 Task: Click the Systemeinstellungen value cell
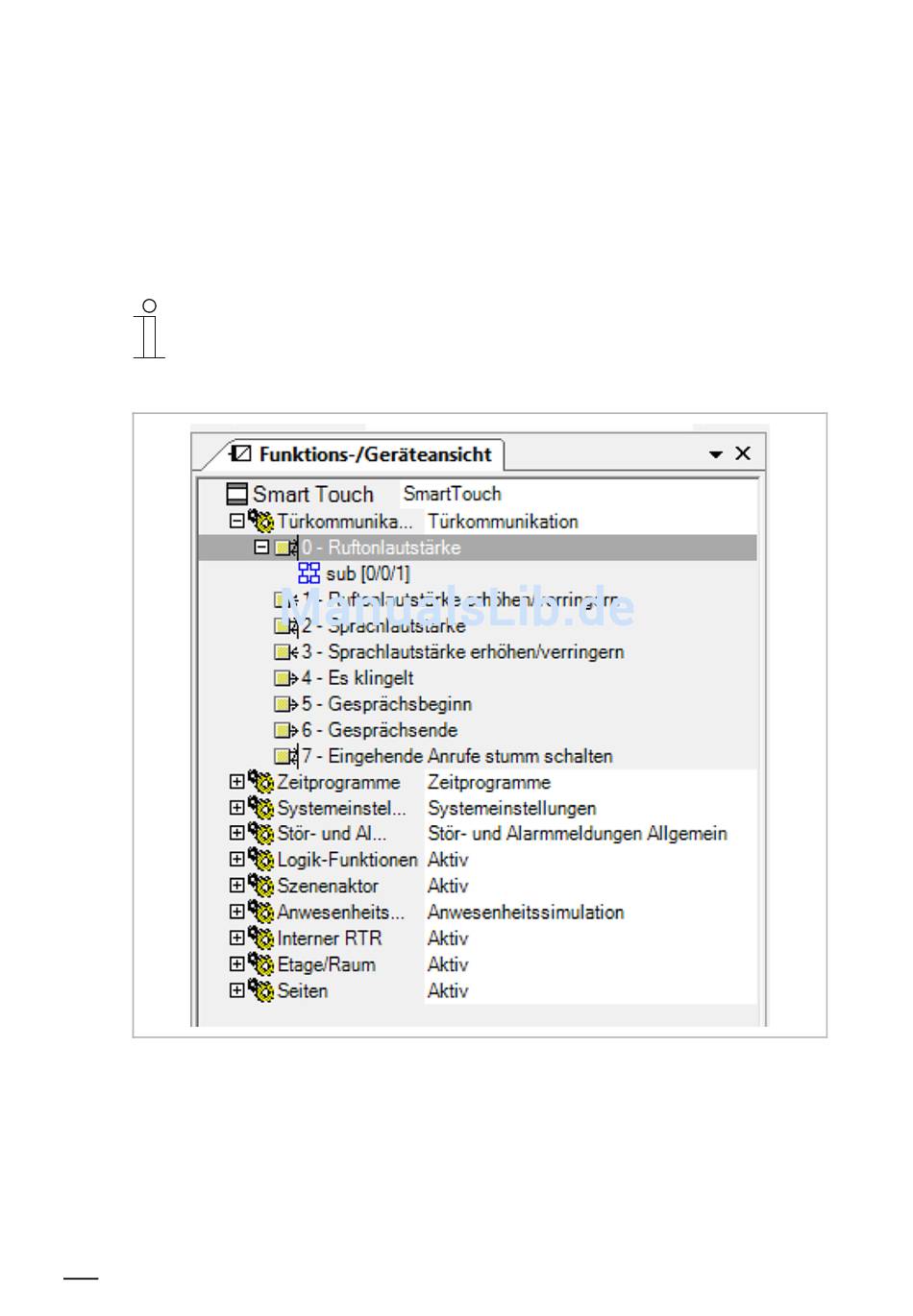511,808
